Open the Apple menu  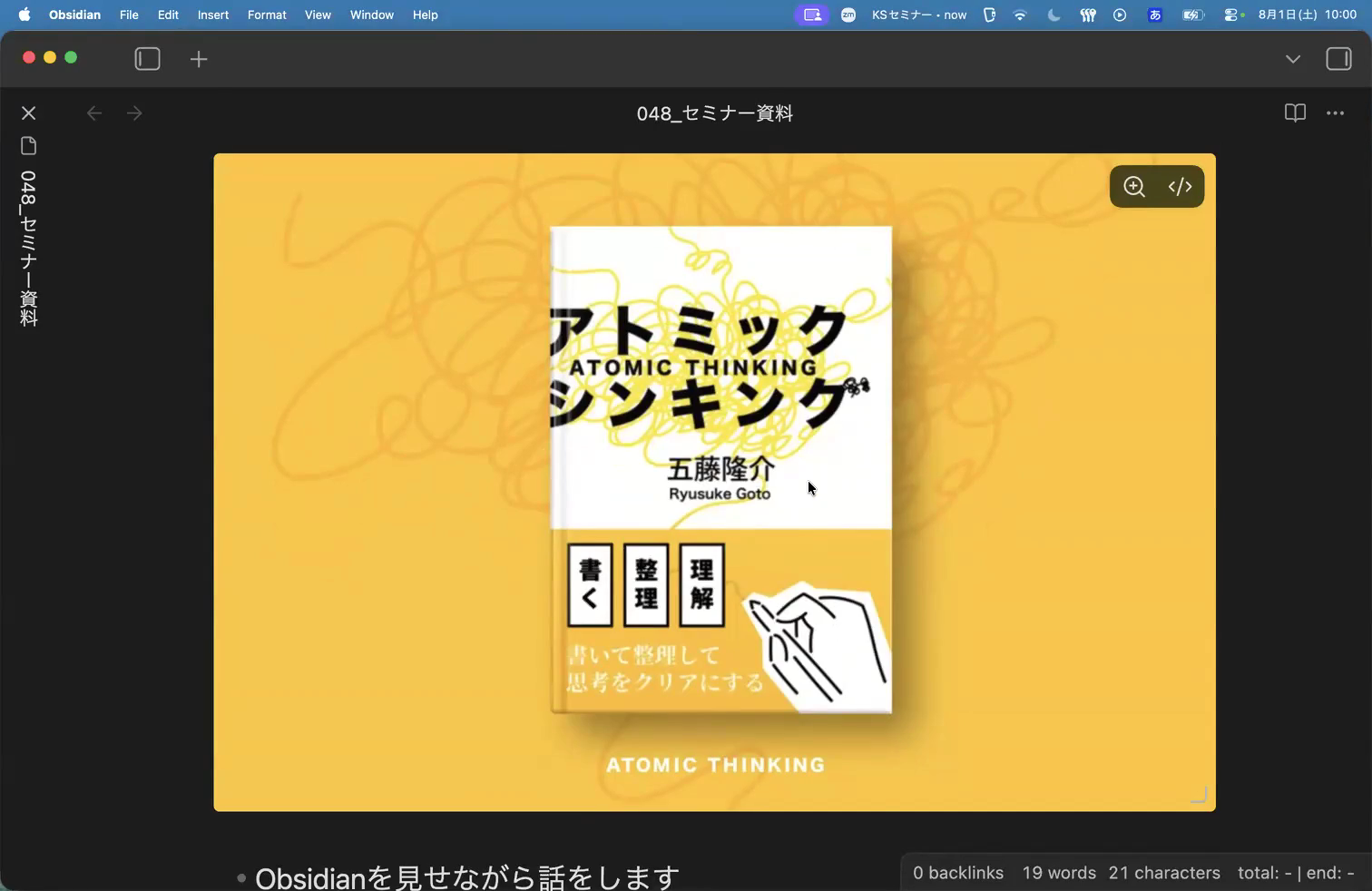pos(24,15)
